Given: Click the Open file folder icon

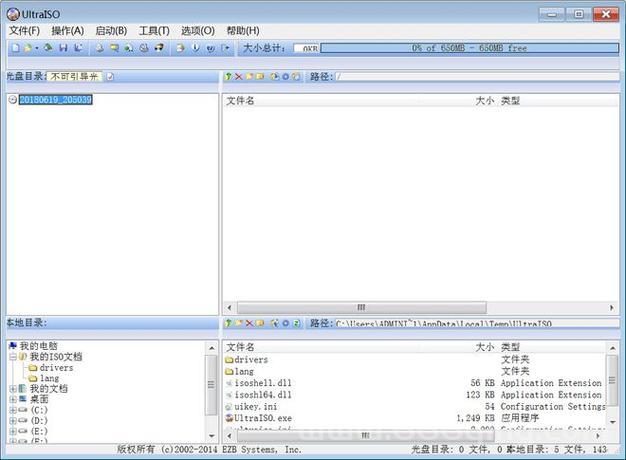Looking at the screenshot, I should pos(28,48).
